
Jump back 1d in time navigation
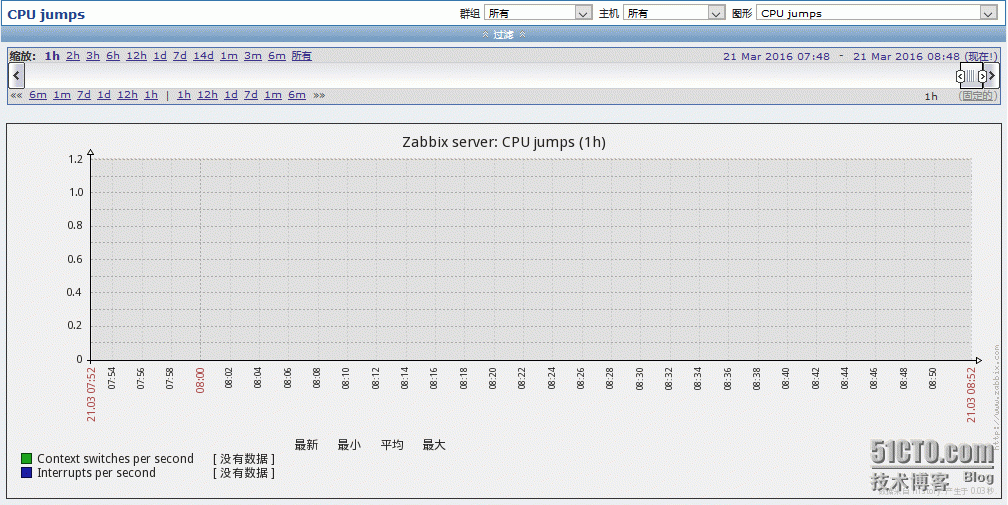pyautogui.click(x=104, y=95)
